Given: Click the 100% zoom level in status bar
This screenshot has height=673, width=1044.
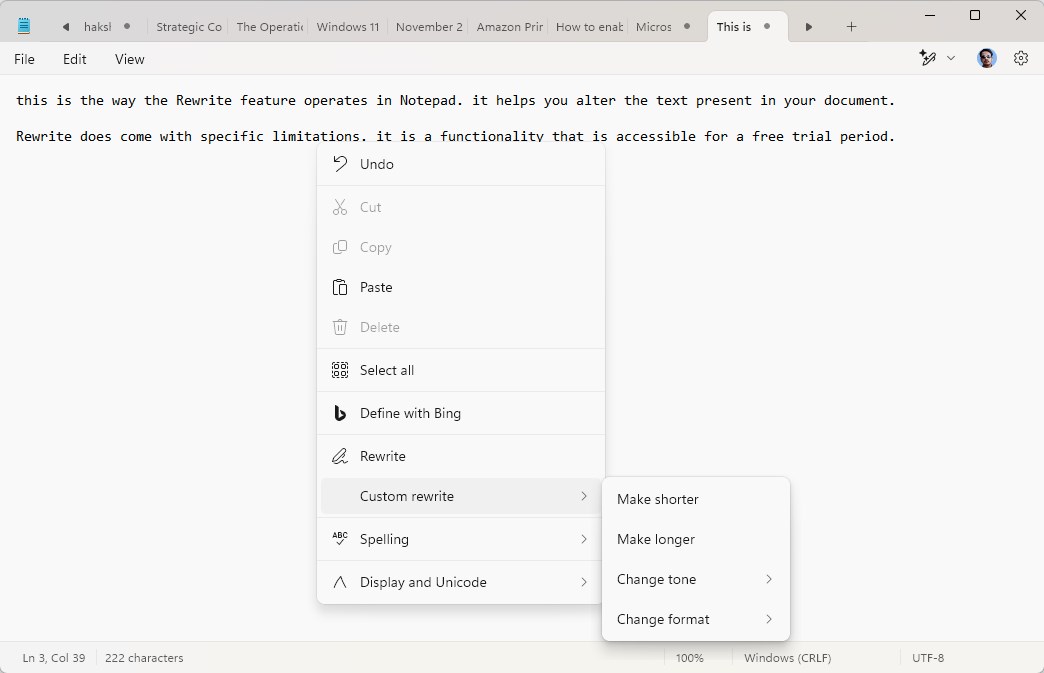Looking at the screenshot, I should pyautogui.click(x=689, y=658).
